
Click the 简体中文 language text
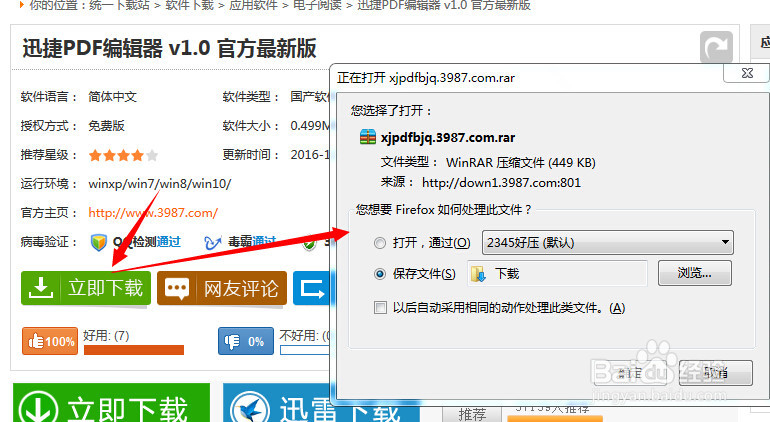click(x=112, y=97)
